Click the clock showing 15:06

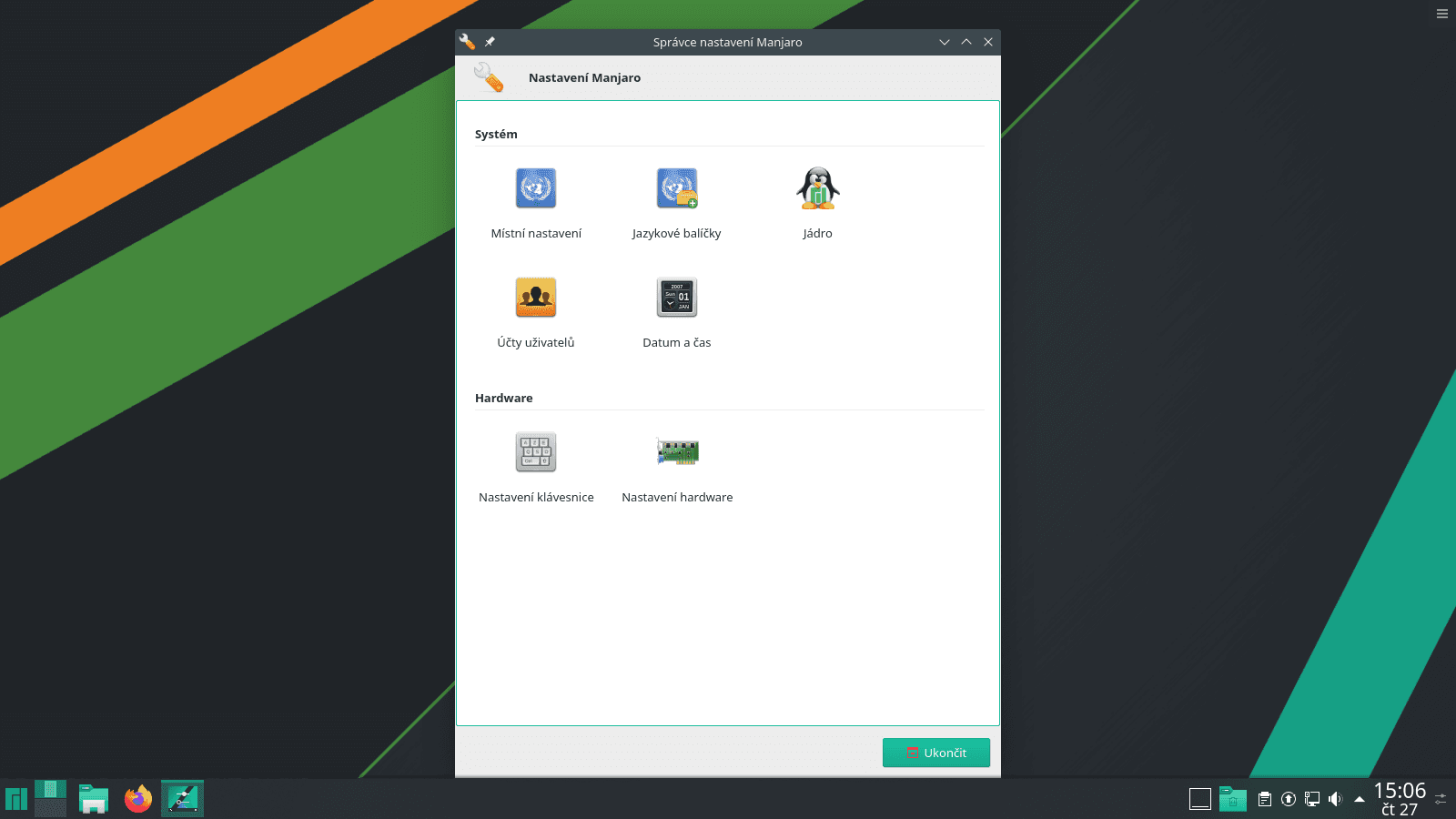pos(1400,799)
